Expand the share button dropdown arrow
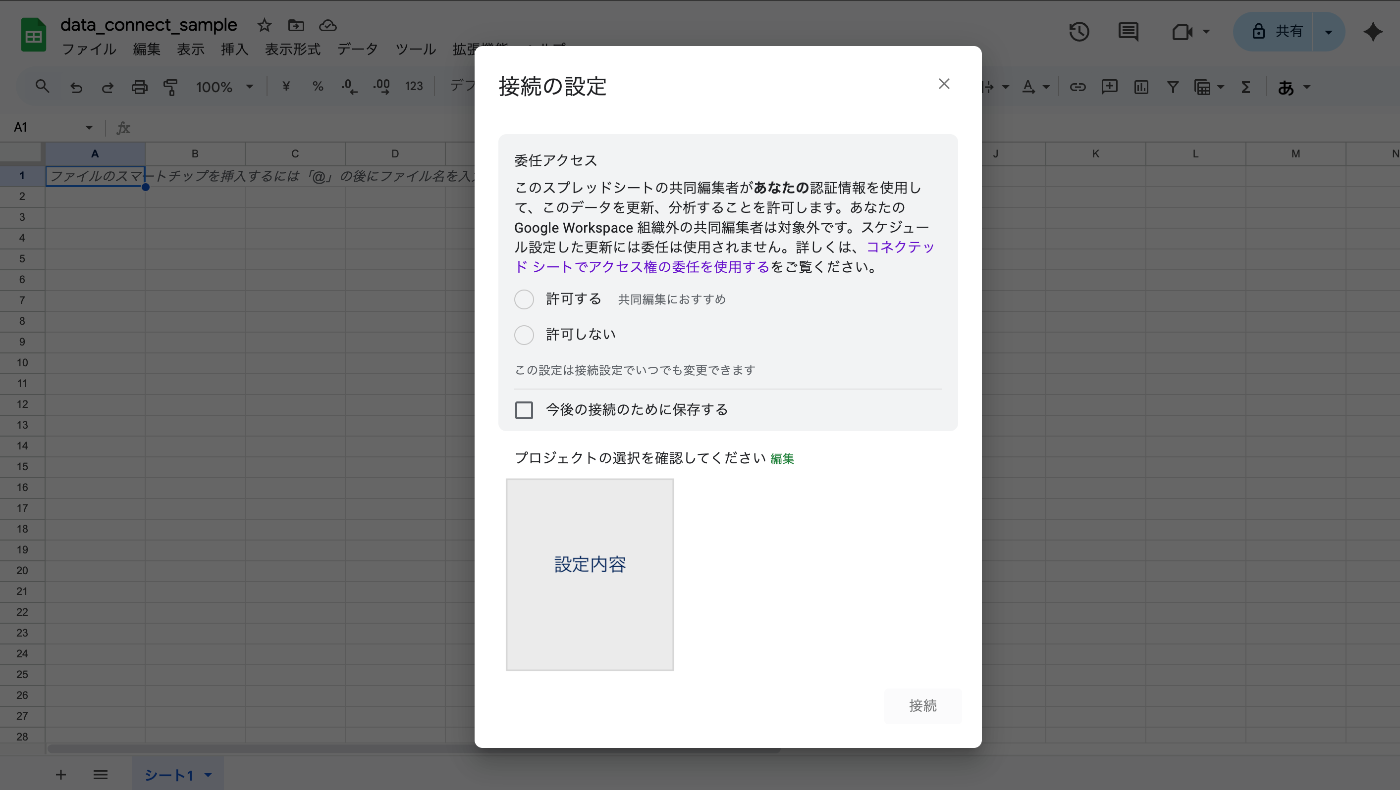Image resolution: width=1400 pixels, height=790 pixels. click(x=1328, y=32)
